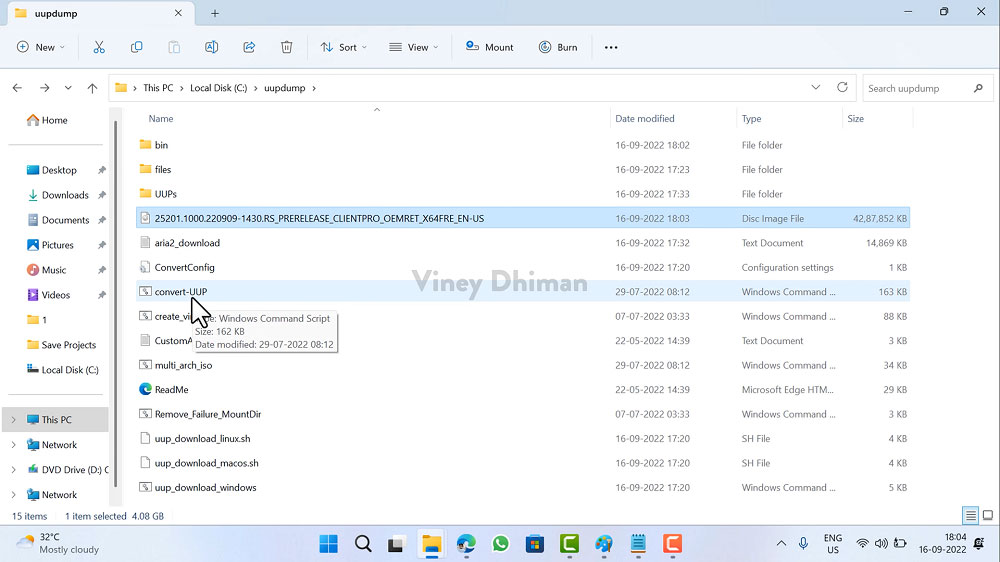Click the Mount button
This screenshot has width=1000, height=562.
pos(490,47)
